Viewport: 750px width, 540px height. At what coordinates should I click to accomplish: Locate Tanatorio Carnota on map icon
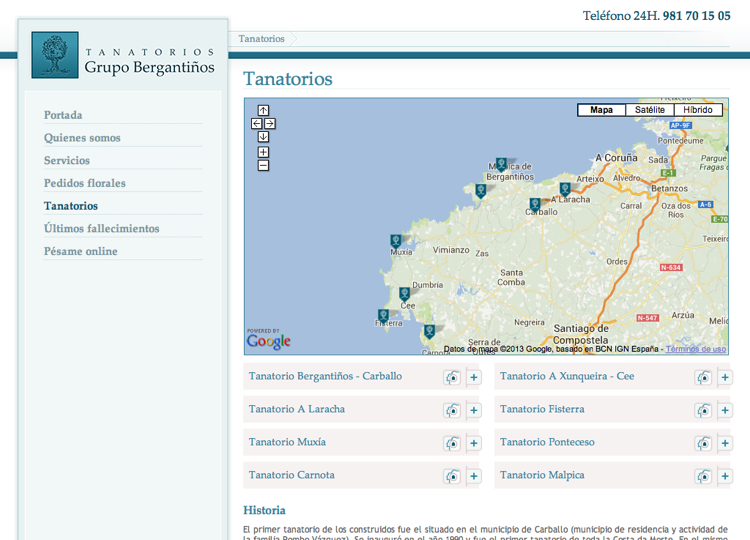point(452,476)
